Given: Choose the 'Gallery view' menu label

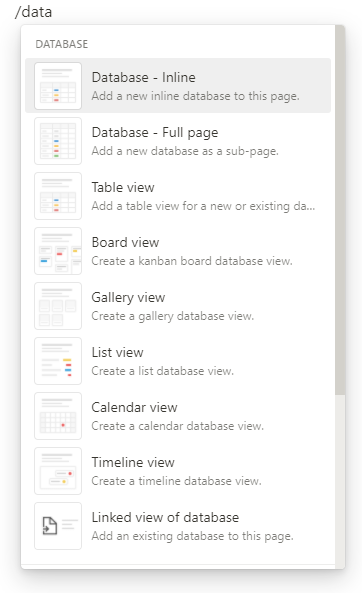Looking at the screenshot, I should [128, 298].
